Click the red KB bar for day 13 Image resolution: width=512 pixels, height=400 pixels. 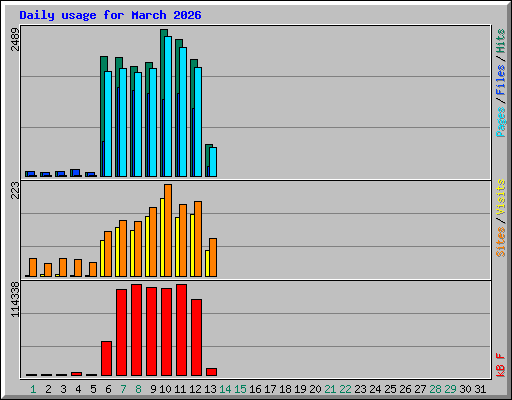pyautogui.click(x=212, y=372)
